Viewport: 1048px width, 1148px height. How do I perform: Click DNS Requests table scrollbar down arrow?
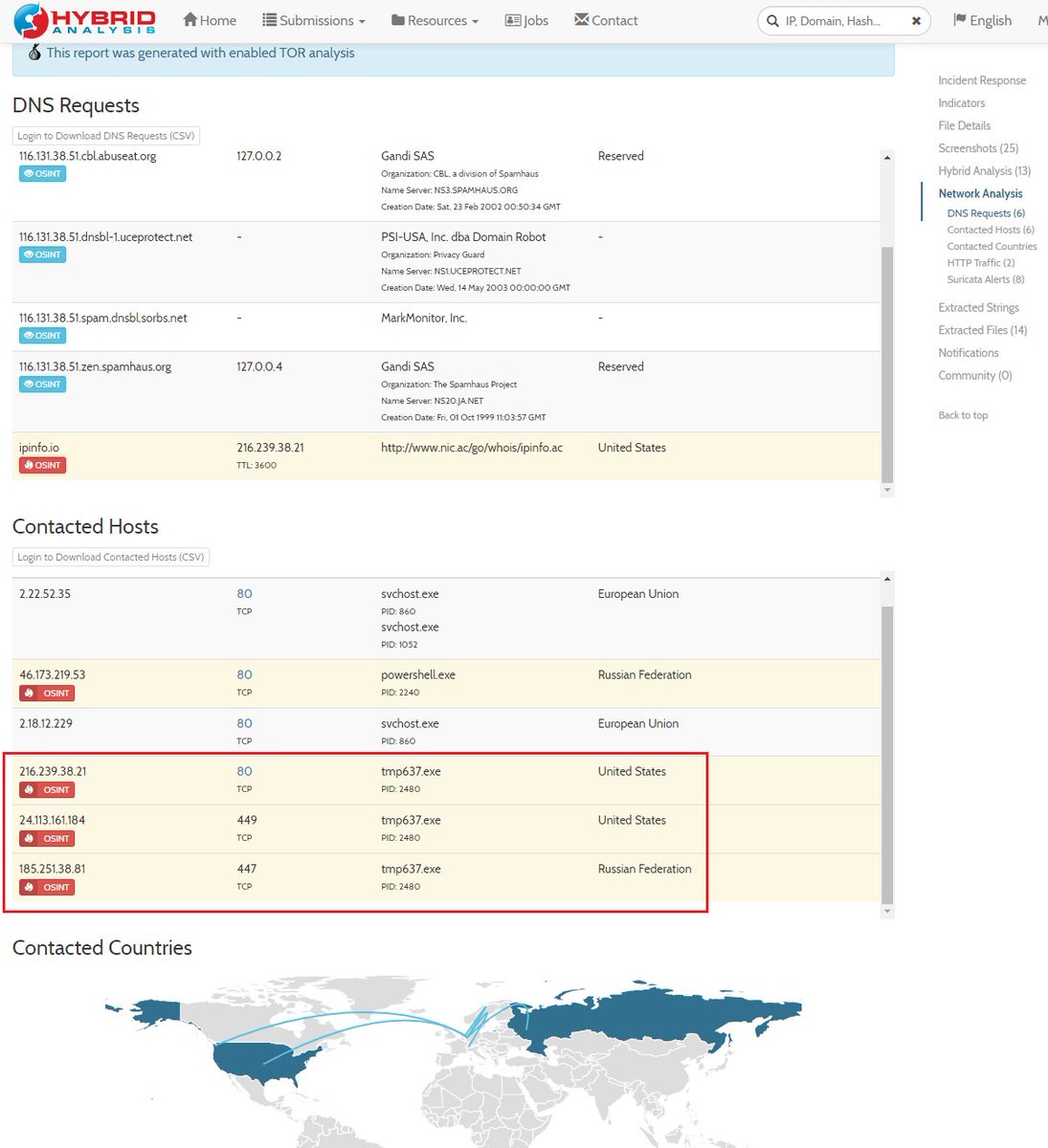pyautogui.click(x=887, y=490)
